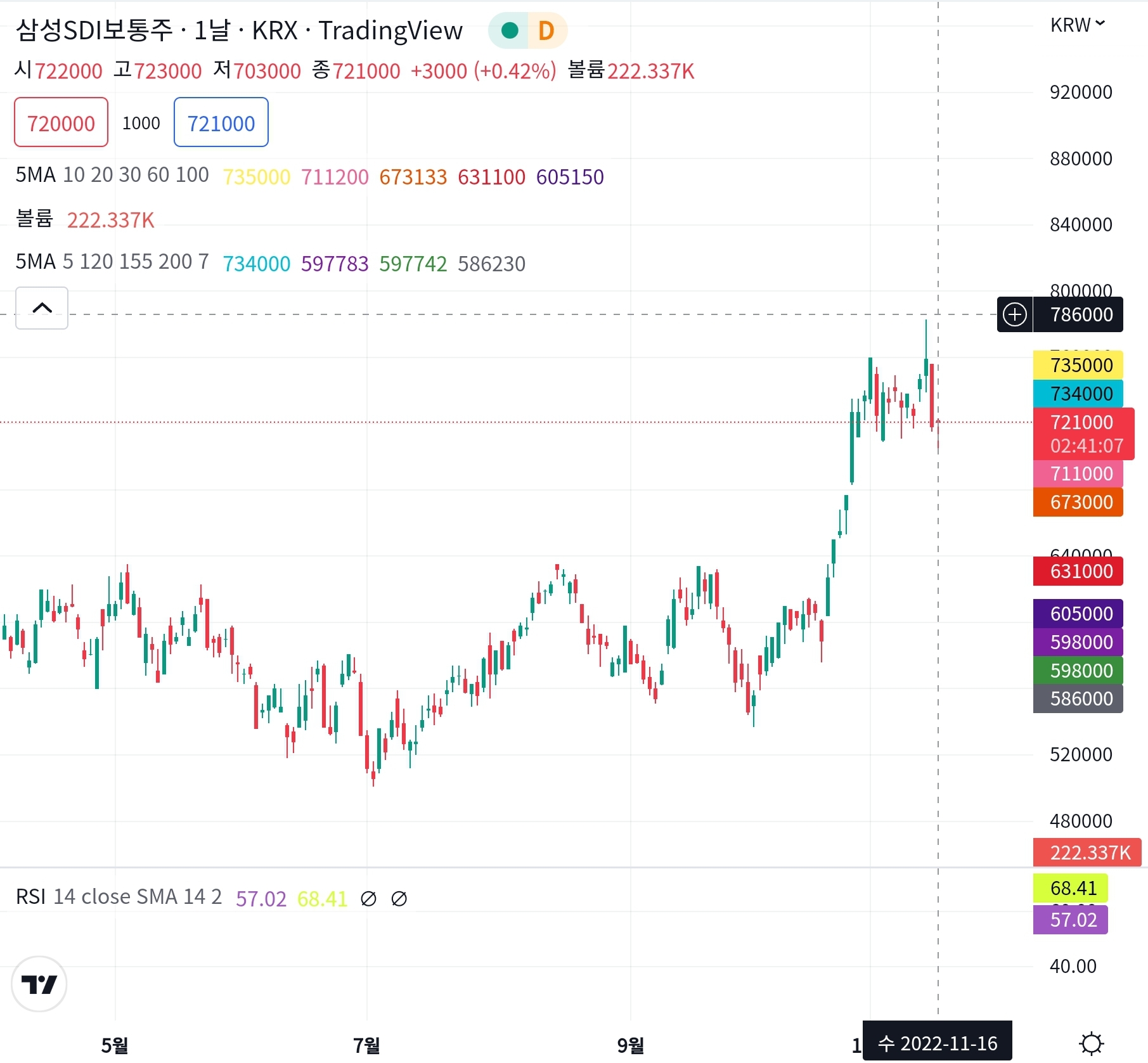The height and width of the screenshot is (1063, 1148).
Task: Click the +3000 (+0.42%) change value
Action: 484,70
